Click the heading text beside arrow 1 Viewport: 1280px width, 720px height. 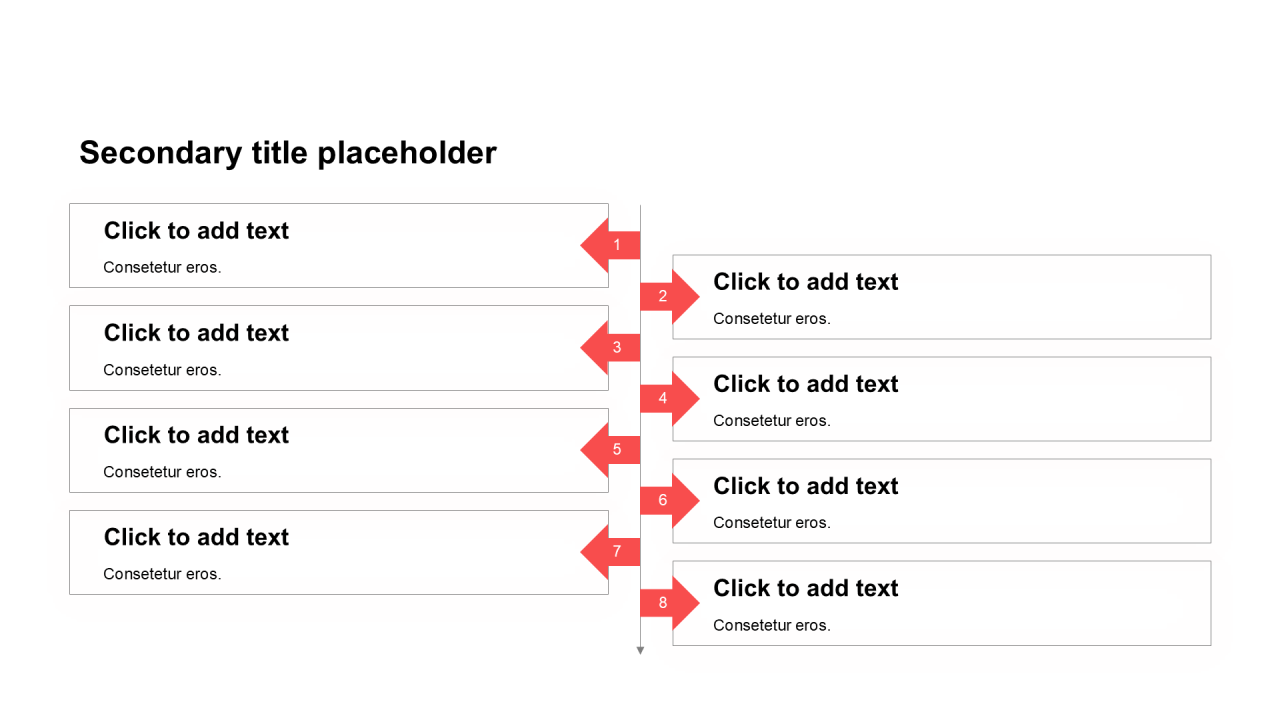coord(196,231)
